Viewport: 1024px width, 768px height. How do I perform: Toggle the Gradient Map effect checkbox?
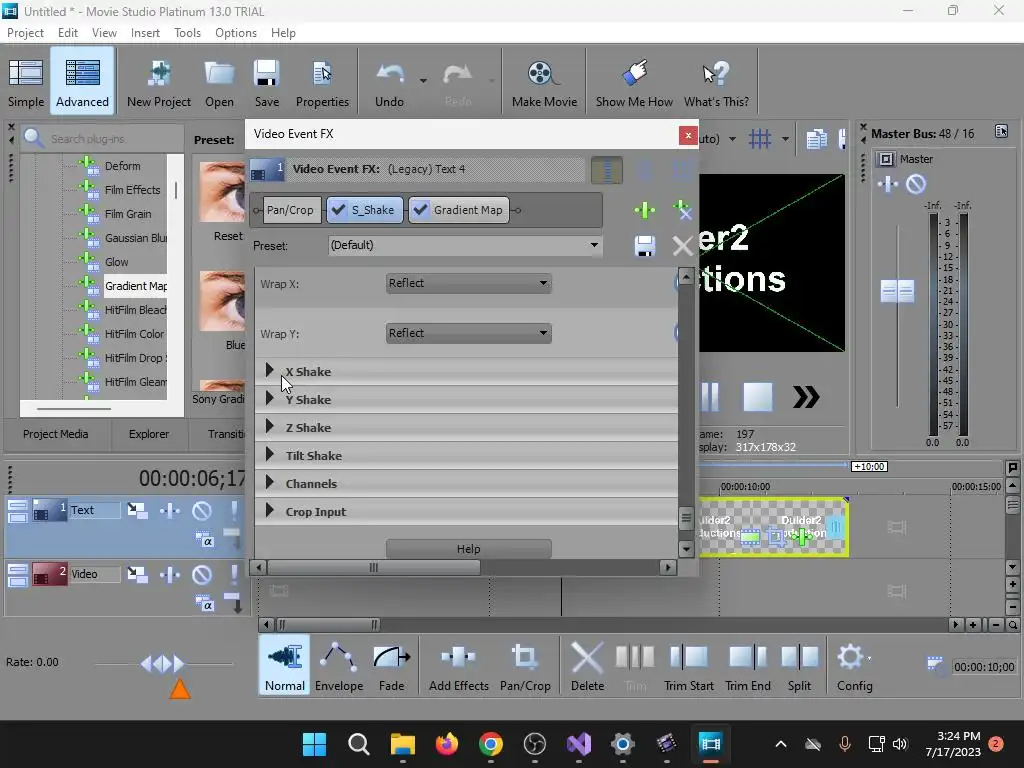(421, 210)
